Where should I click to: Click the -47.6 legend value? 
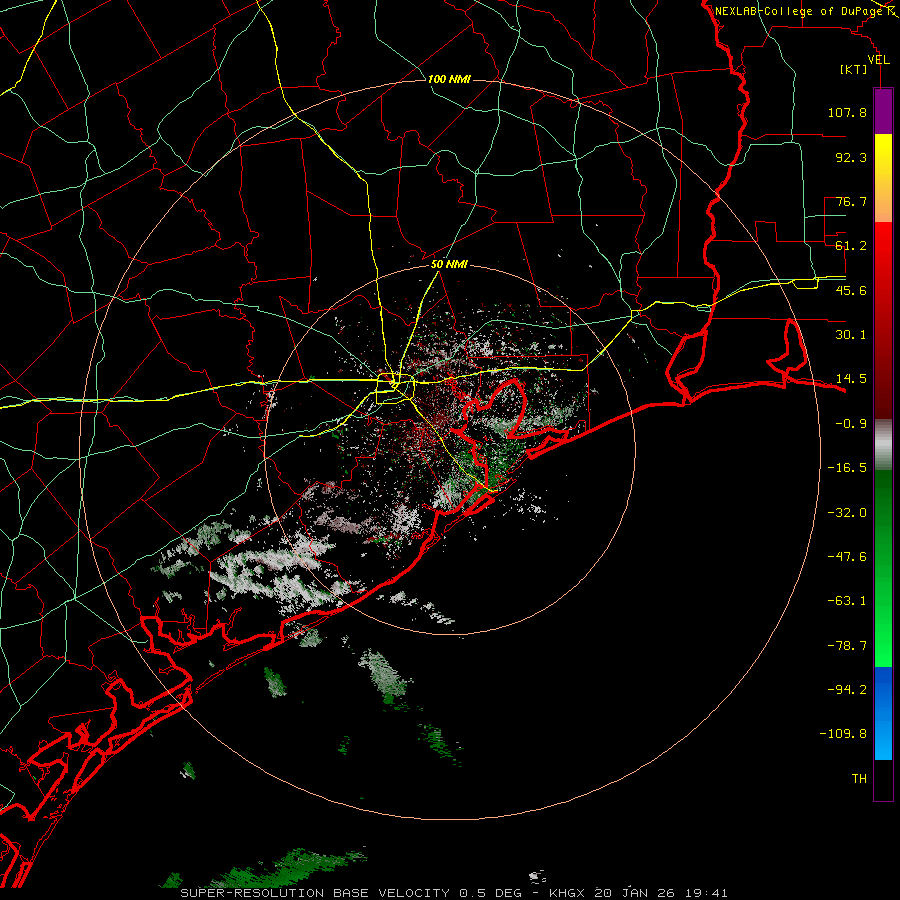point(847,557)
